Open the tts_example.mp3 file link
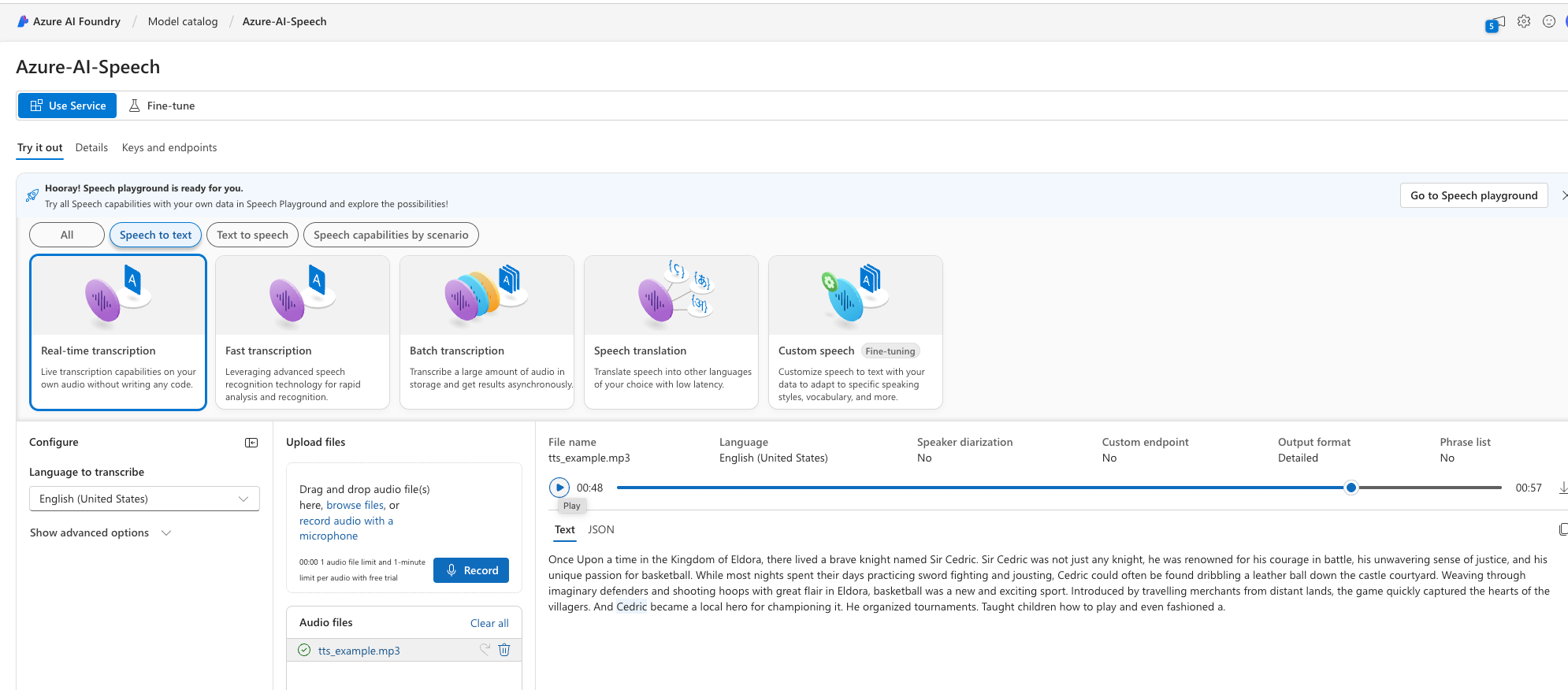The image size is (1568, 690). point(359,651)
